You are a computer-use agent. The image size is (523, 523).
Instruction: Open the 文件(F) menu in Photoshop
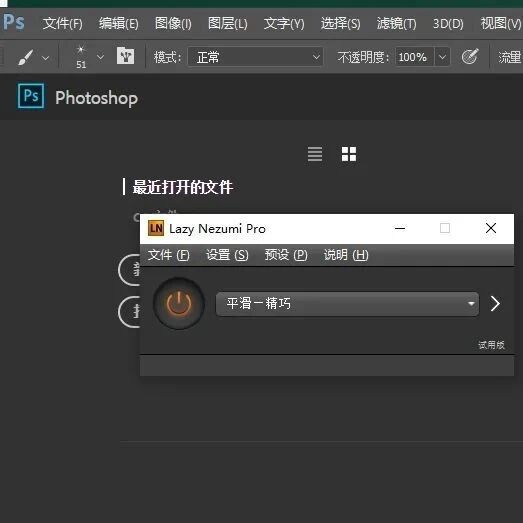tap(62, 24)
